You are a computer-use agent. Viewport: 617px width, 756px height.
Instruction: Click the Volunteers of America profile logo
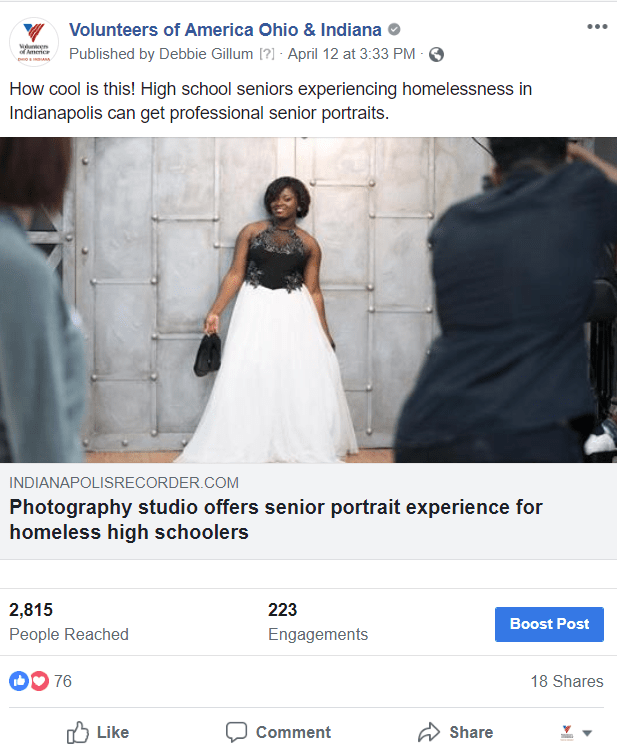(33, 43)
